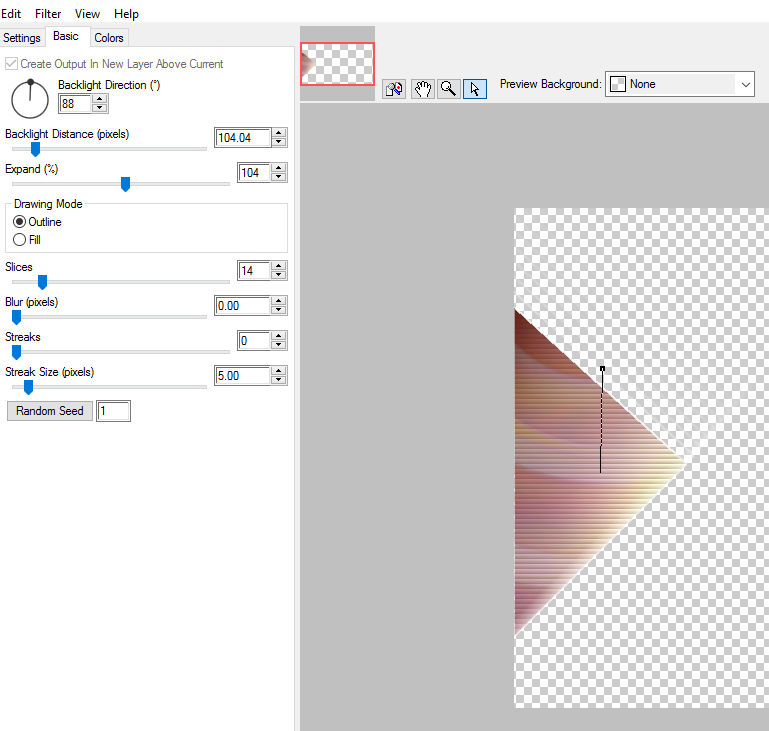The height and width of the screenshot is (731, 769).
Task: Click the Backlight Distance slider handle
Action: click(35, 149)
